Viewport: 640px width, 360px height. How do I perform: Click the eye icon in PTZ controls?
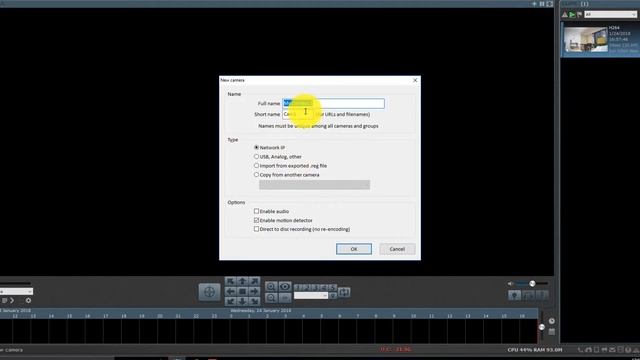coord(285,287)
